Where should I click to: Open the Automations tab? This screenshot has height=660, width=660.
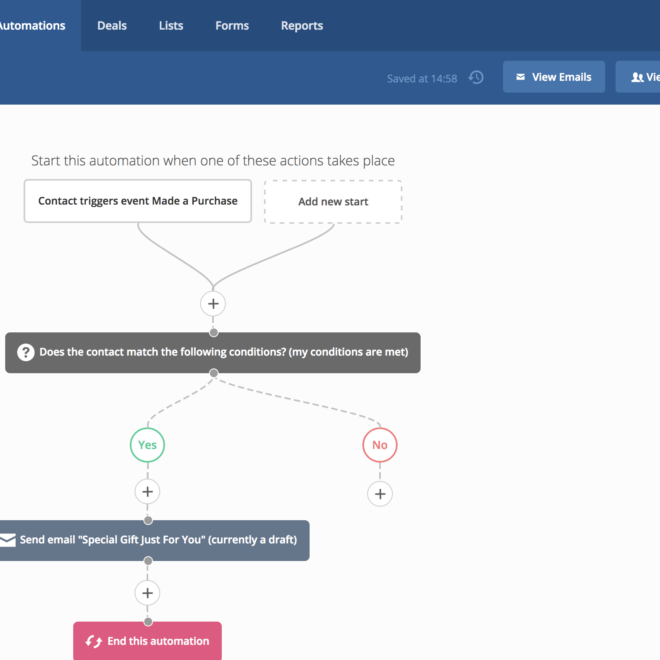(x=32, y=26)
